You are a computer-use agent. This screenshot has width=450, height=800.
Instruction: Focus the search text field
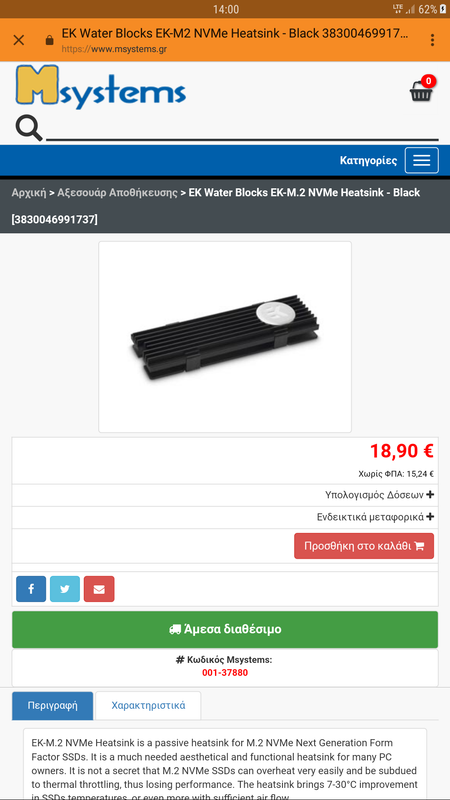(242, 129)
